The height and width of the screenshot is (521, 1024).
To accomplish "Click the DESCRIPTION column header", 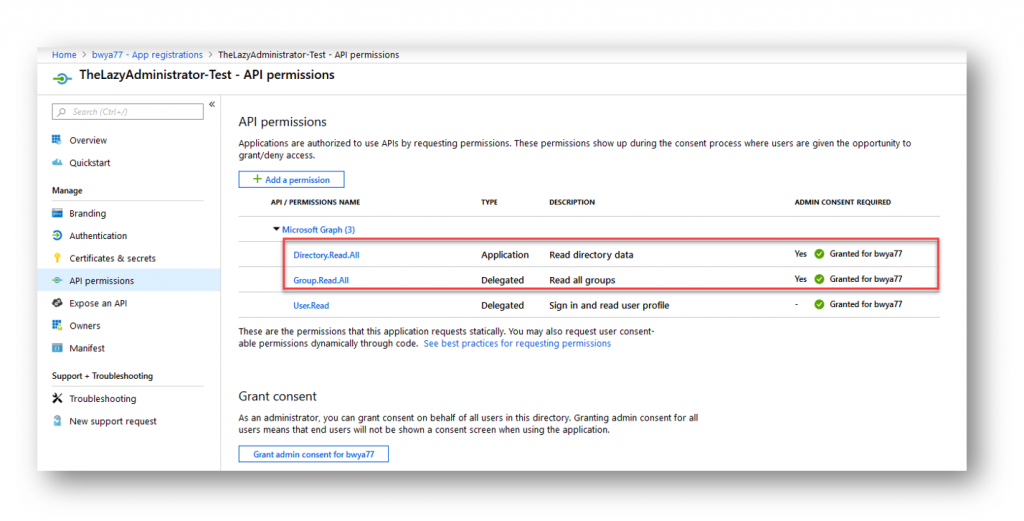I will point(572,202).
